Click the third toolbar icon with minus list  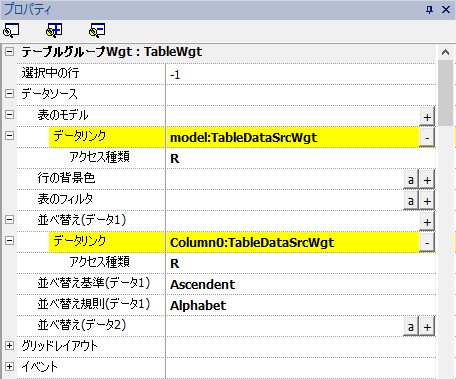(x=97, y=30)
